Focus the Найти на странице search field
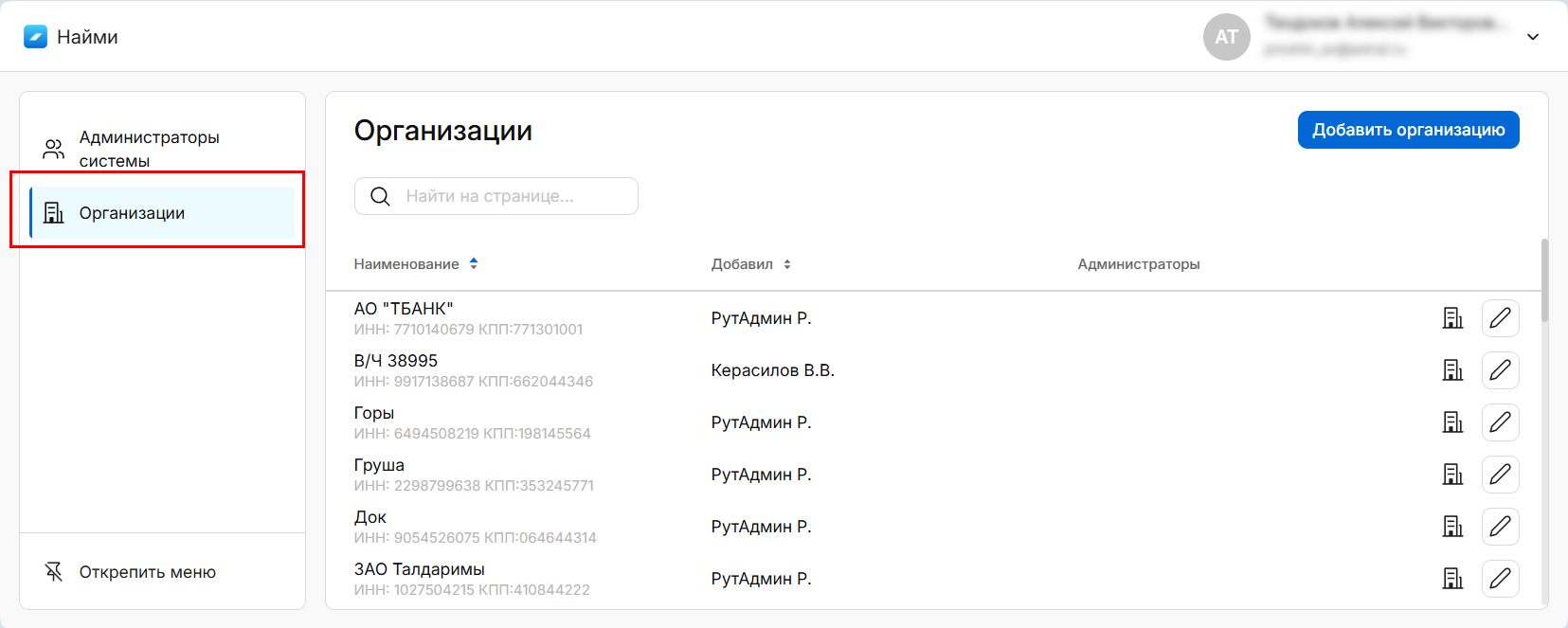The image size is (1568, 628). coord(512,196)
